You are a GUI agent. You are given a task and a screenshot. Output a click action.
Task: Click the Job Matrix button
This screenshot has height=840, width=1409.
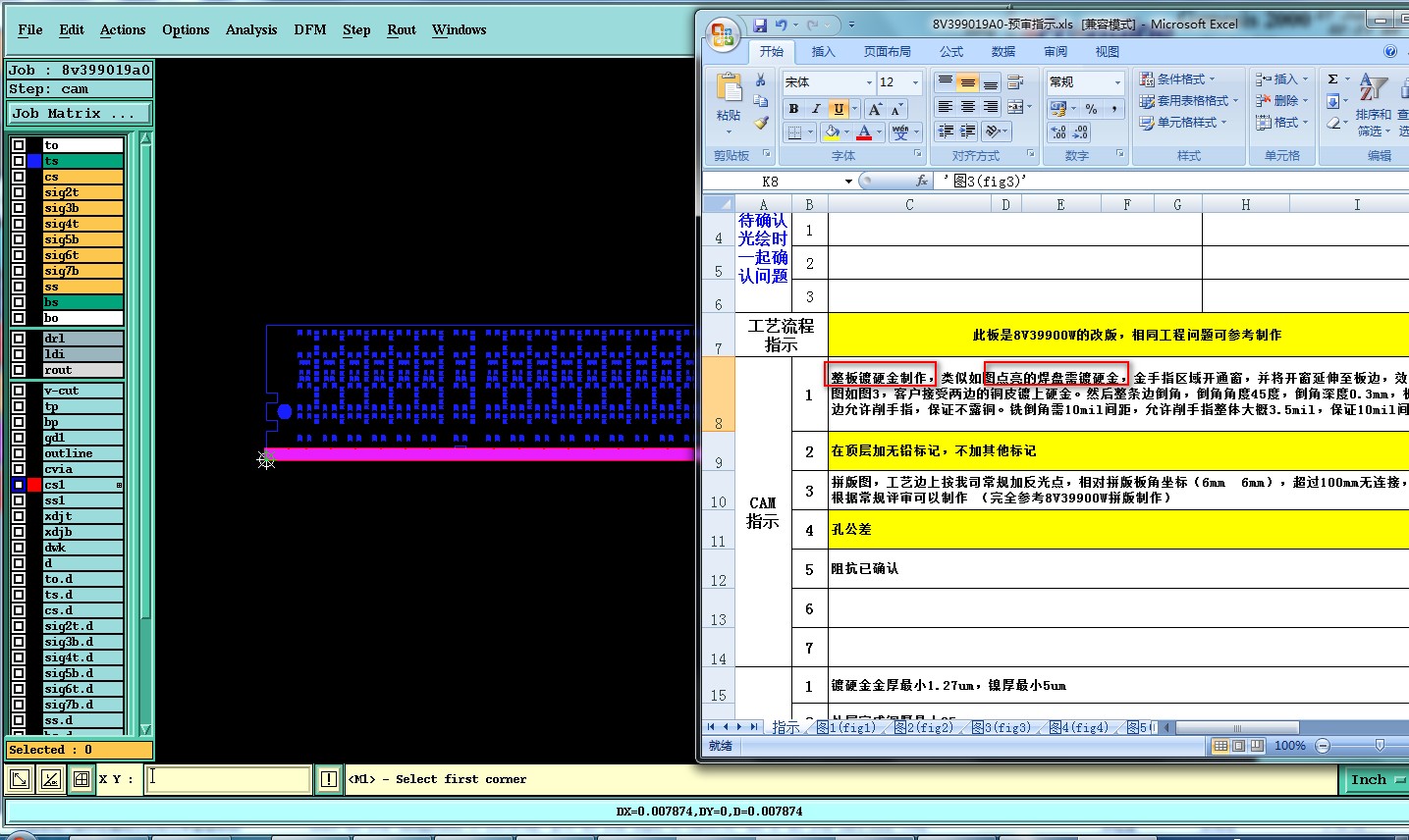click(x=80, y=113)
